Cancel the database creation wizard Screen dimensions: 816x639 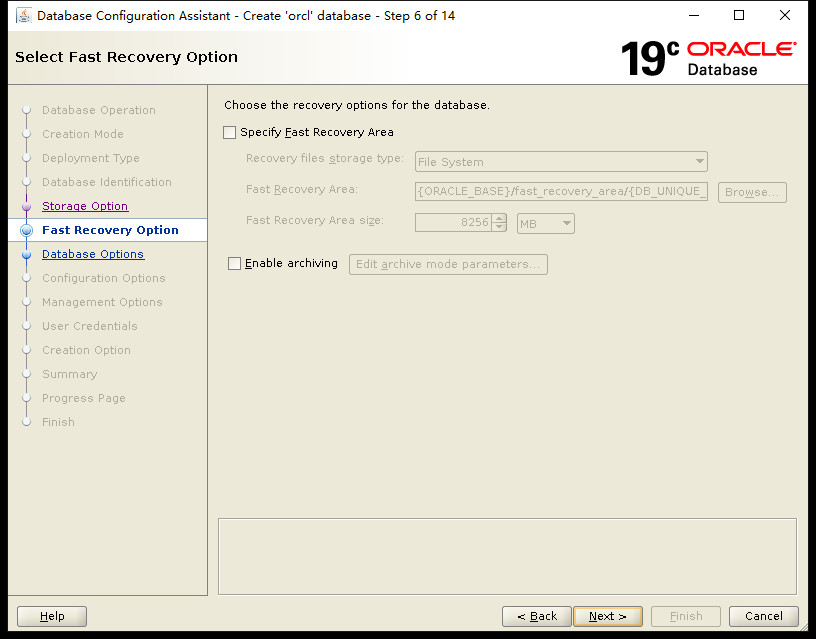[x=763, y=616]
